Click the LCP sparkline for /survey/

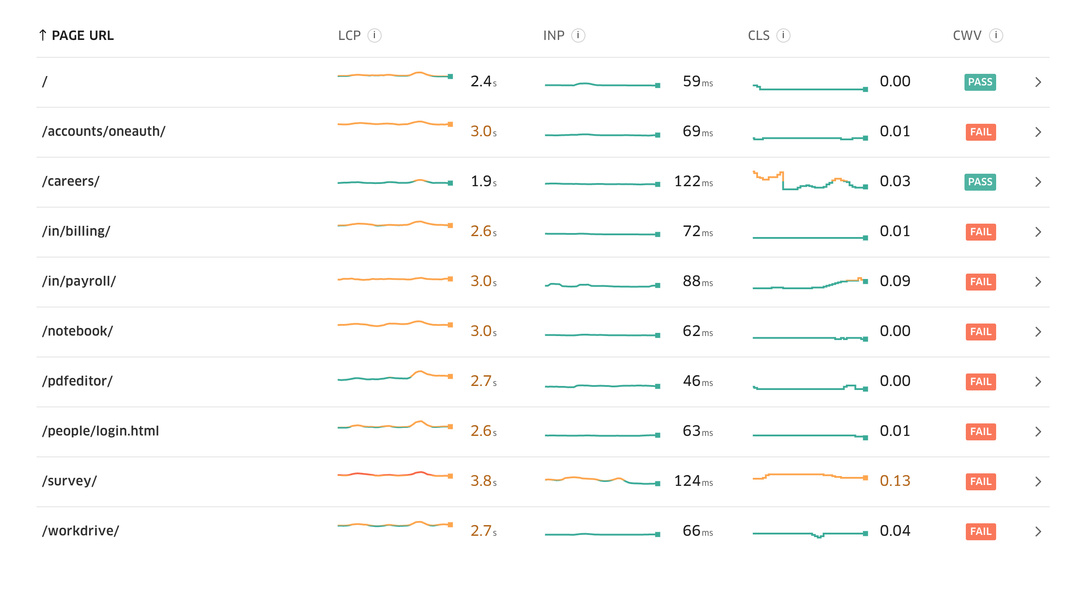394,478
